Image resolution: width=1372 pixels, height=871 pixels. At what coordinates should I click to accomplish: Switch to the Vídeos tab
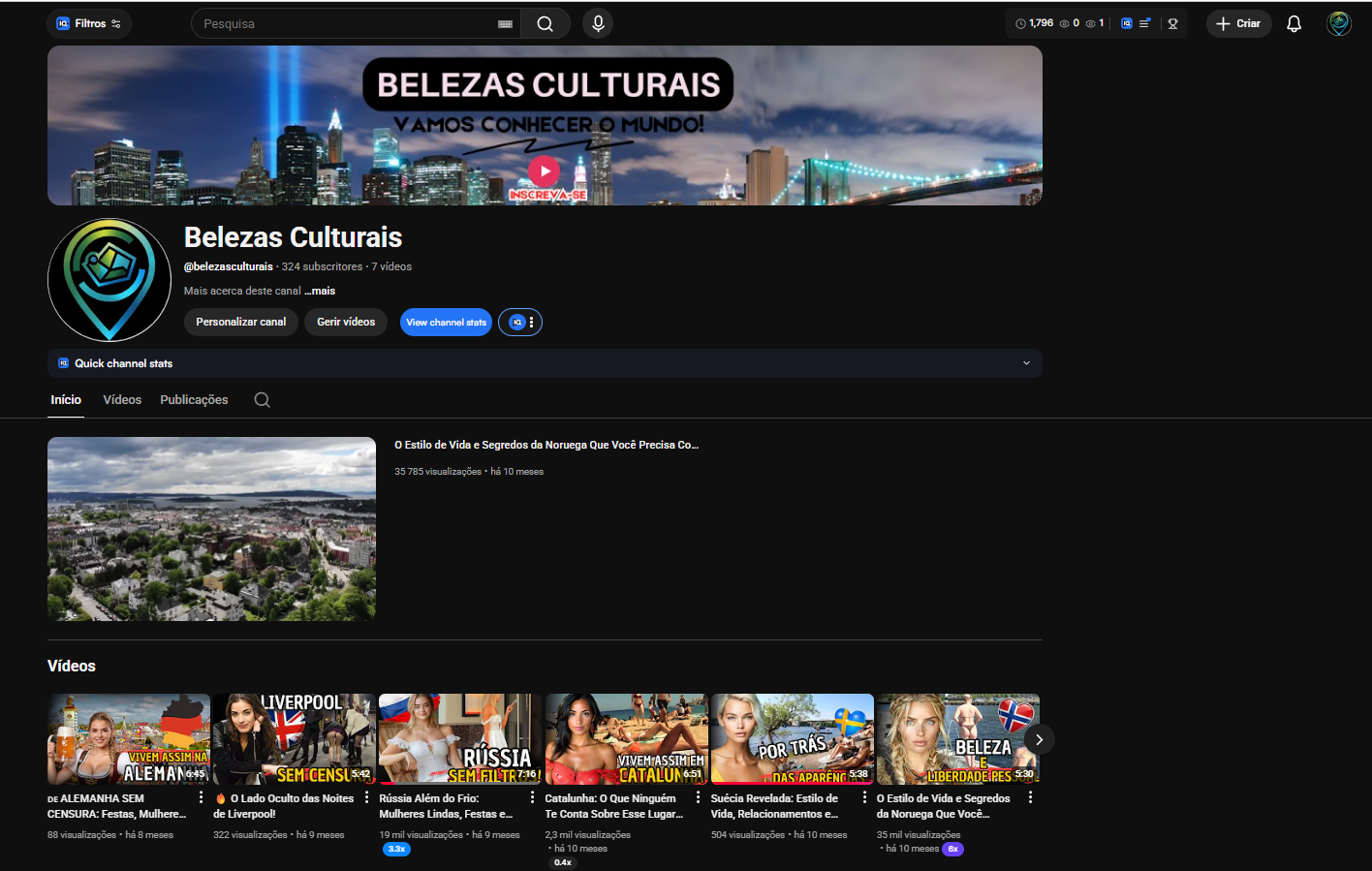122,400
